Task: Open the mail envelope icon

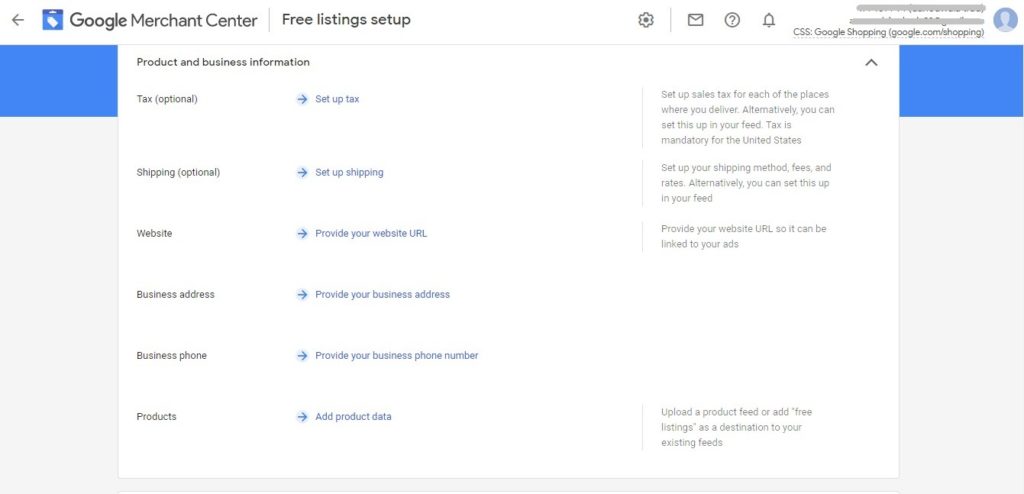Action: (696, 20)
